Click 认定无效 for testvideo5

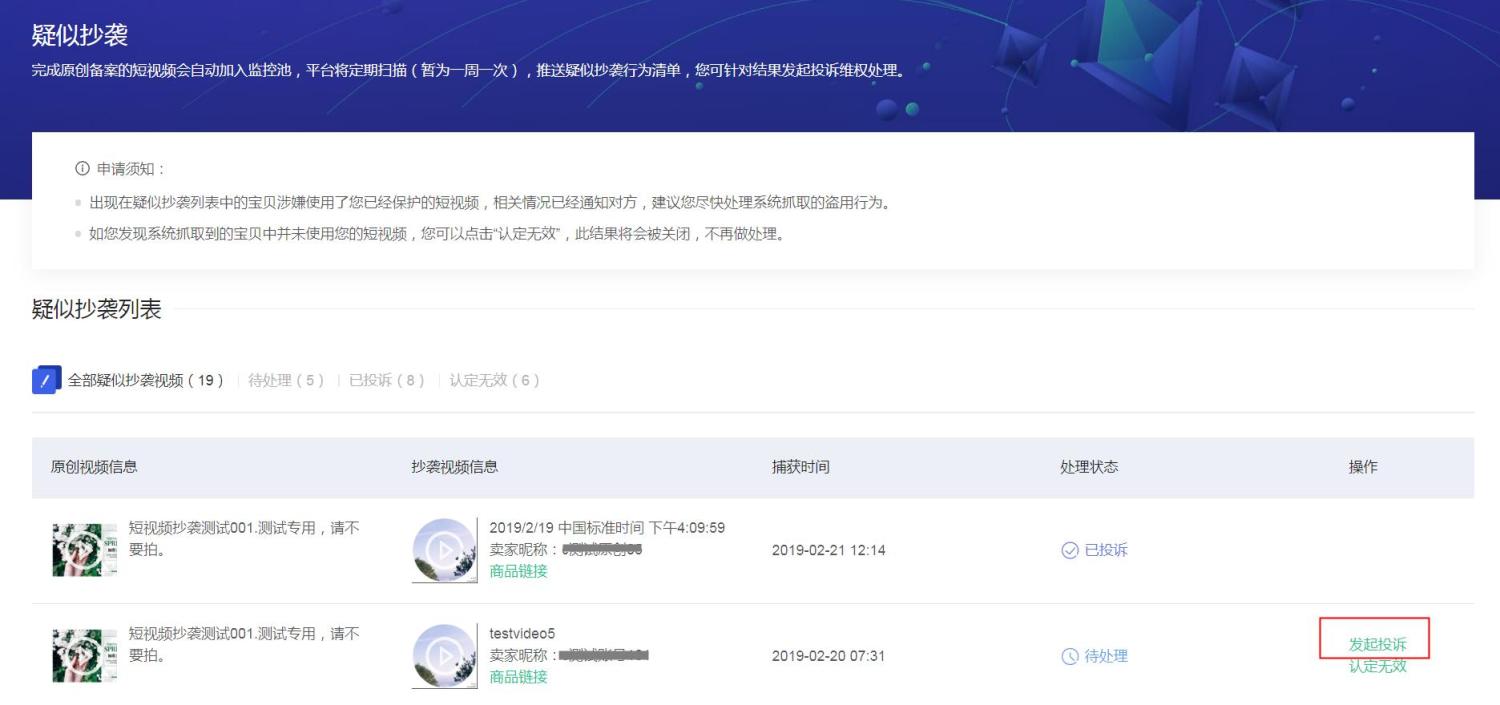point(1377,666)
